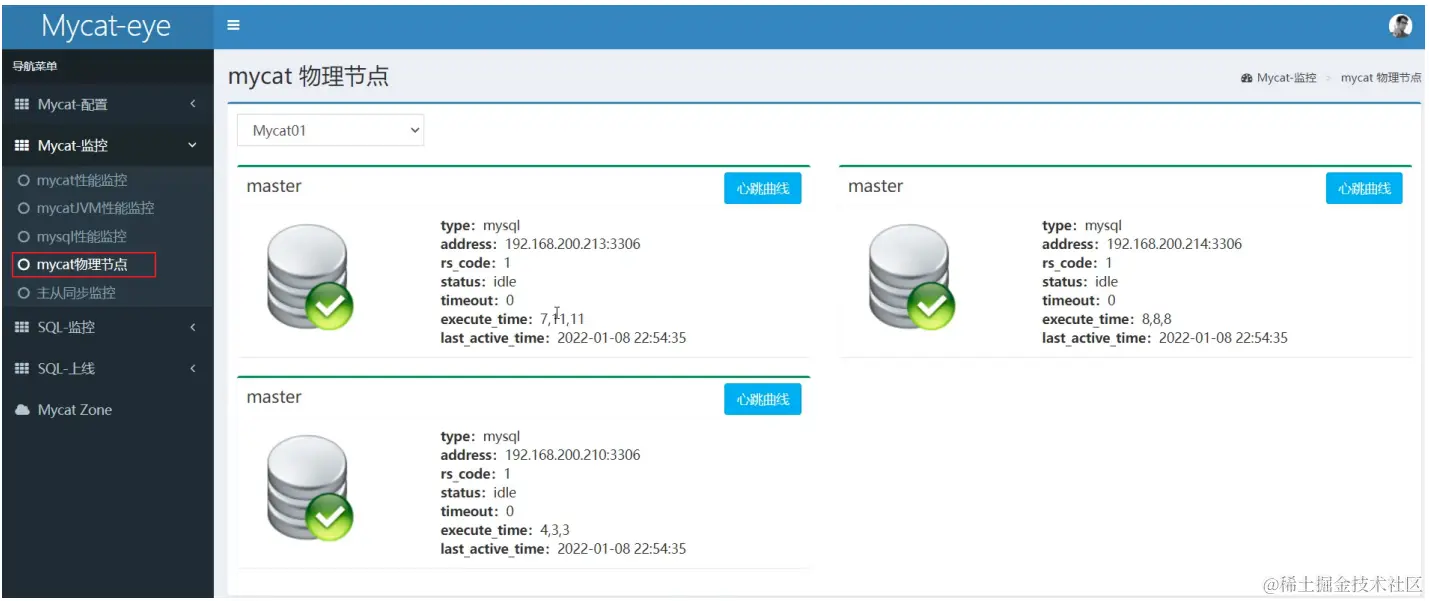
Task: Open the SQL-监控 menu
Action: pos(108,327)
